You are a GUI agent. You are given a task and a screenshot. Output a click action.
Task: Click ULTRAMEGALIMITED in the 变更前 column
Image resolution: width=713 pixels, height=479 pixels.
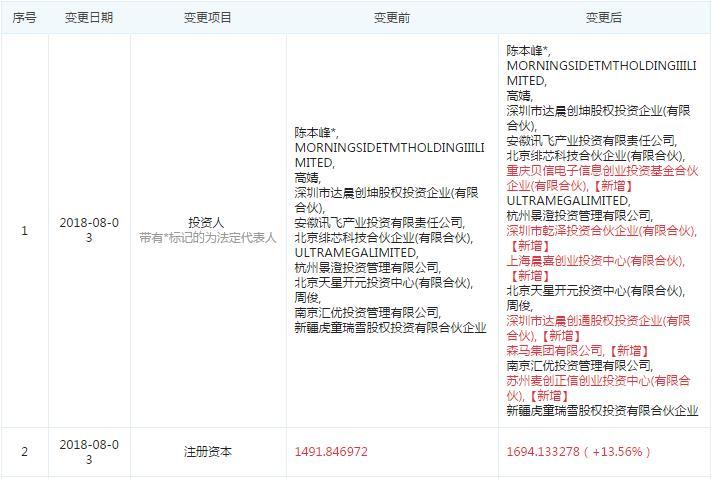(x=355, y=252)
